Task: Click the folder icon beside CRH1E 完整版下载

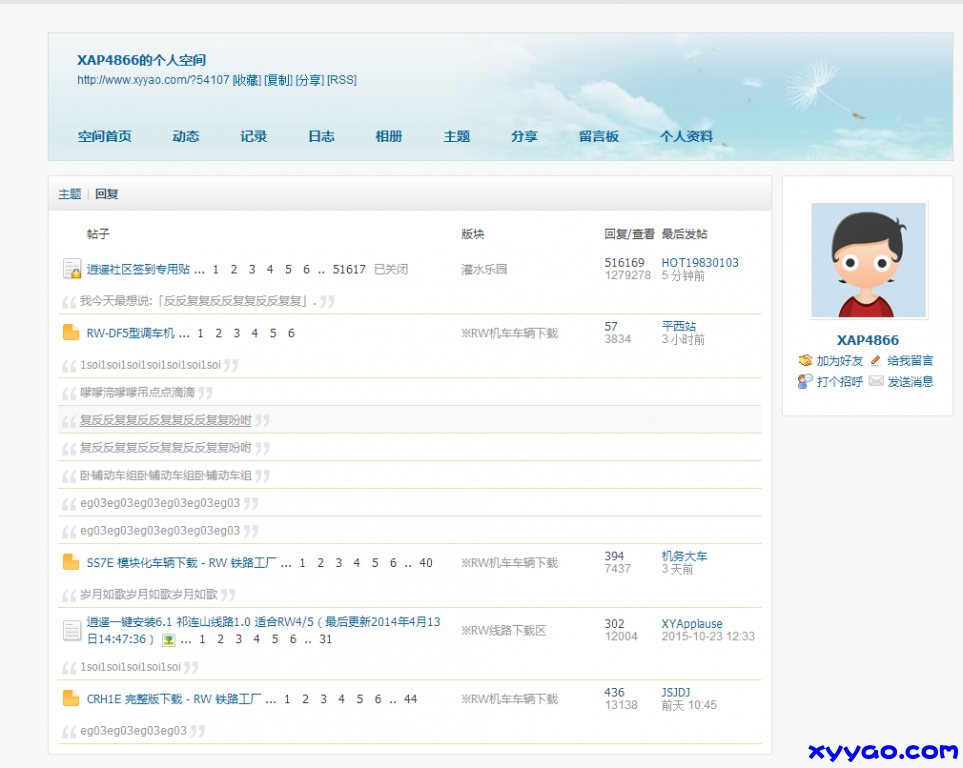Action: pos(71,699)
